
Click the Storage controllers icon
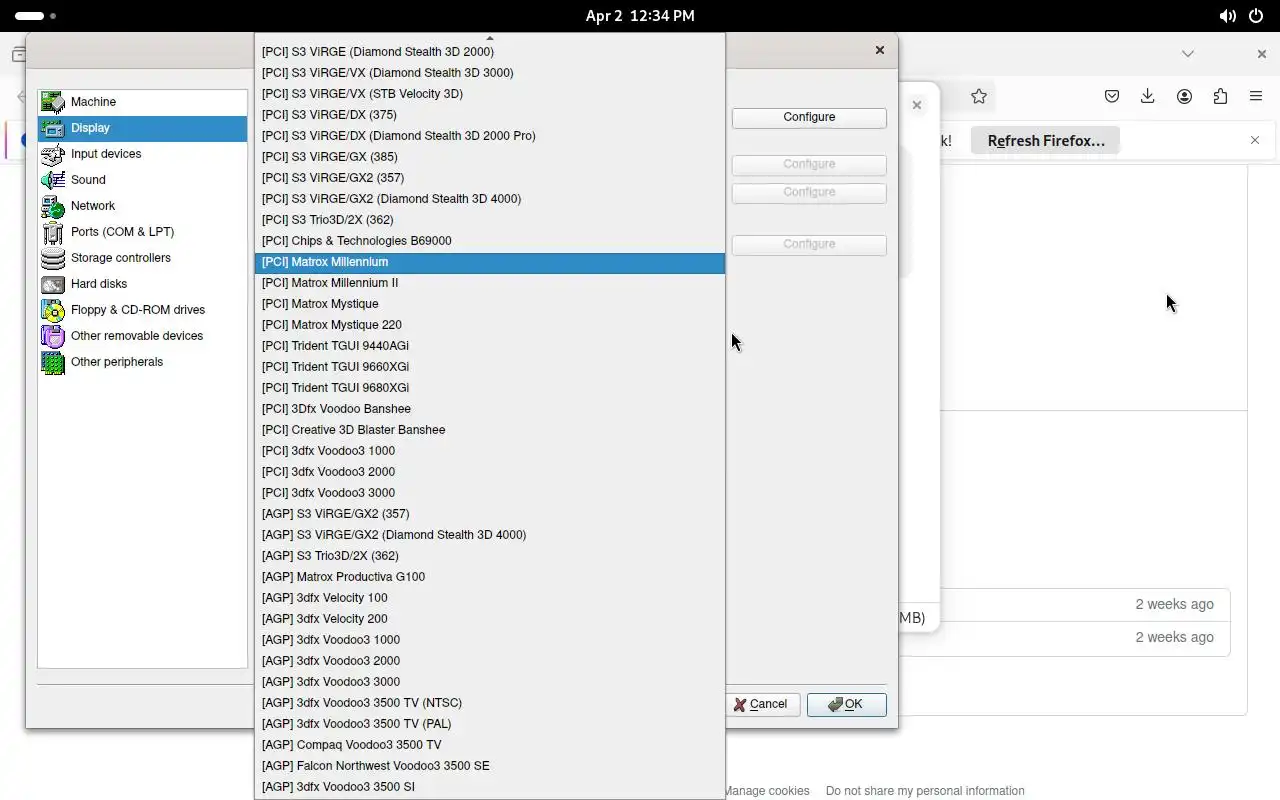pos(53,258)
